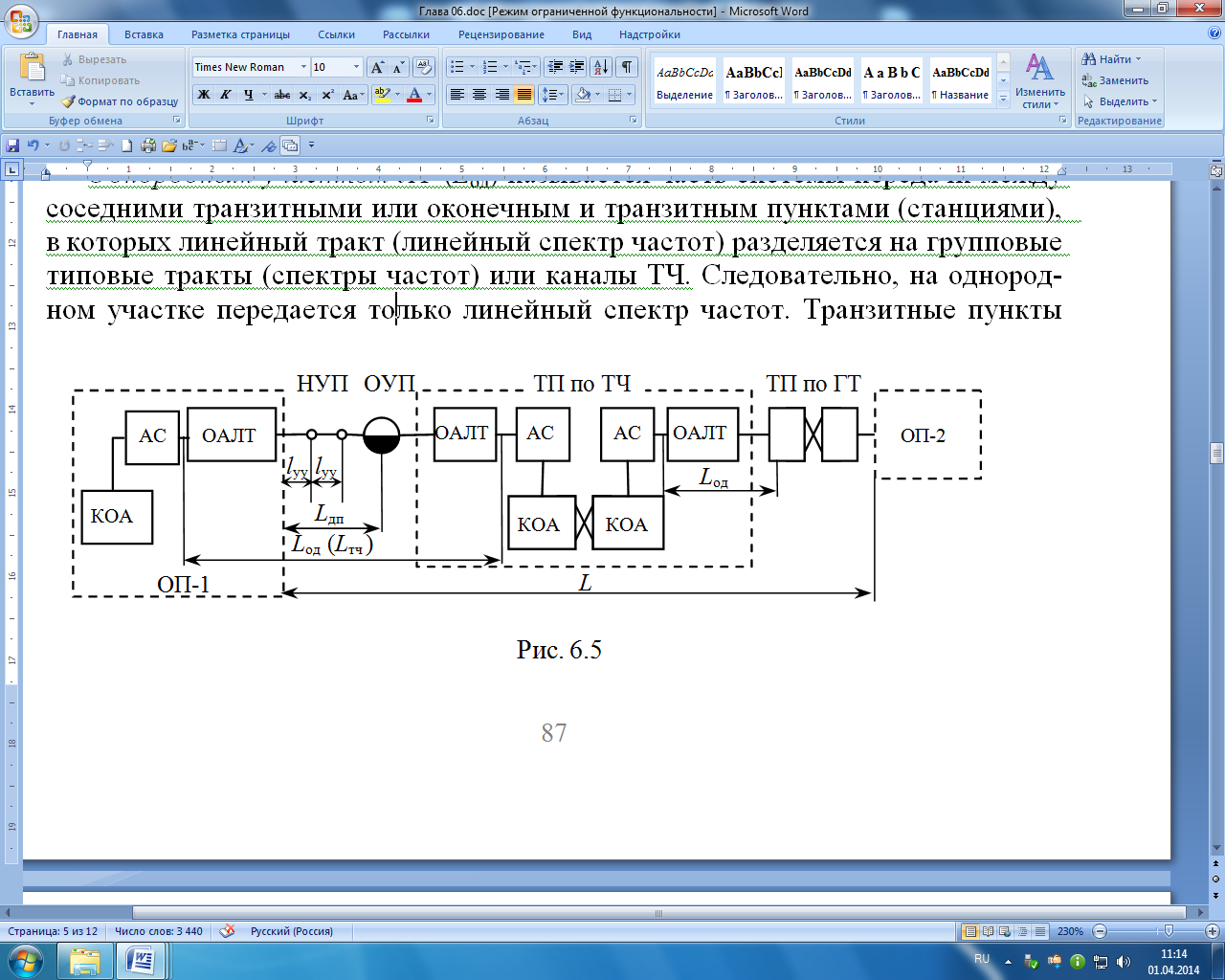Toggle bold formatting (Ж)
This screenshot has width=1225, height=980.
(203, 95)
